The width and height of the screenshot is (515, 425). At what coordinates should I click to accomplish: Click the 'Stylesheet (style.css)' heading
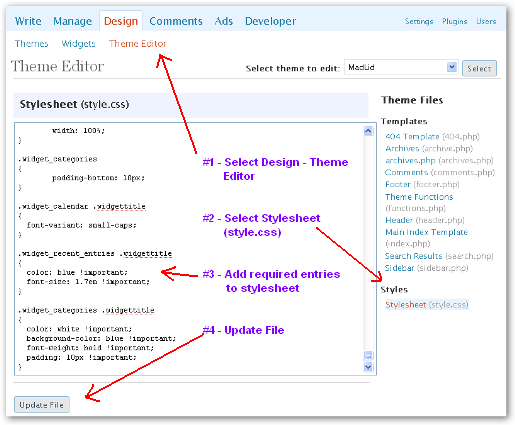(74, 104)
